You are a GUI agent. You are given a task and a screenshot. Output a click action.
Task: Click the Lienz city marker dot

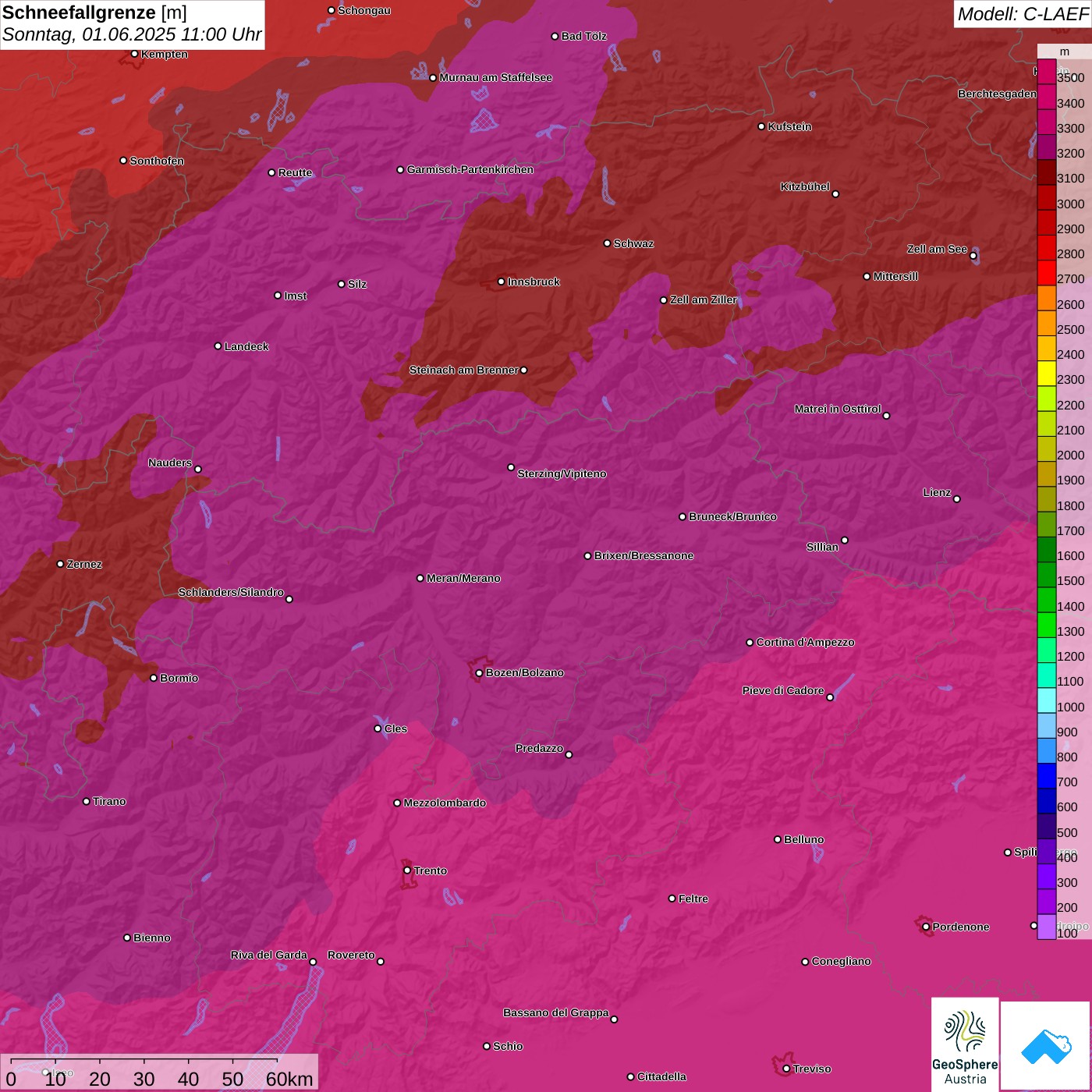pyautogui.click(x=957, y=499)
